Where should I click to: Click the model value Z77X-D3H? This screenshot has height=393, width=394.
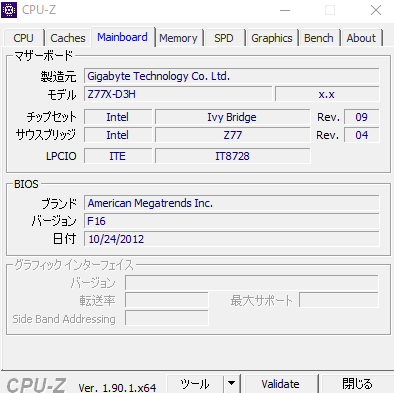tap(178, 94)
